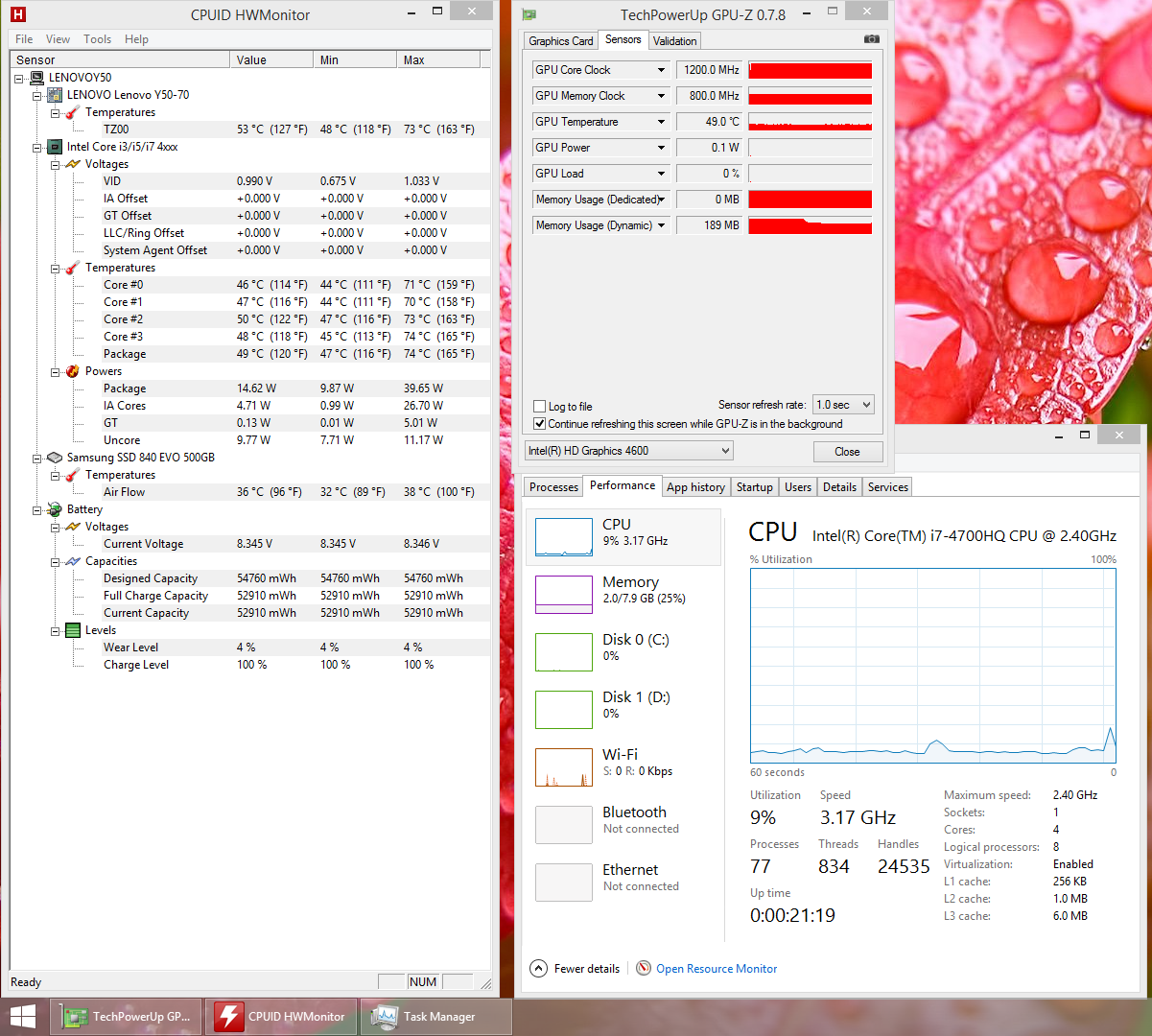Select Bluetooth in the Performance sidebar
1152x1036 pixels.
click(623, 825)
